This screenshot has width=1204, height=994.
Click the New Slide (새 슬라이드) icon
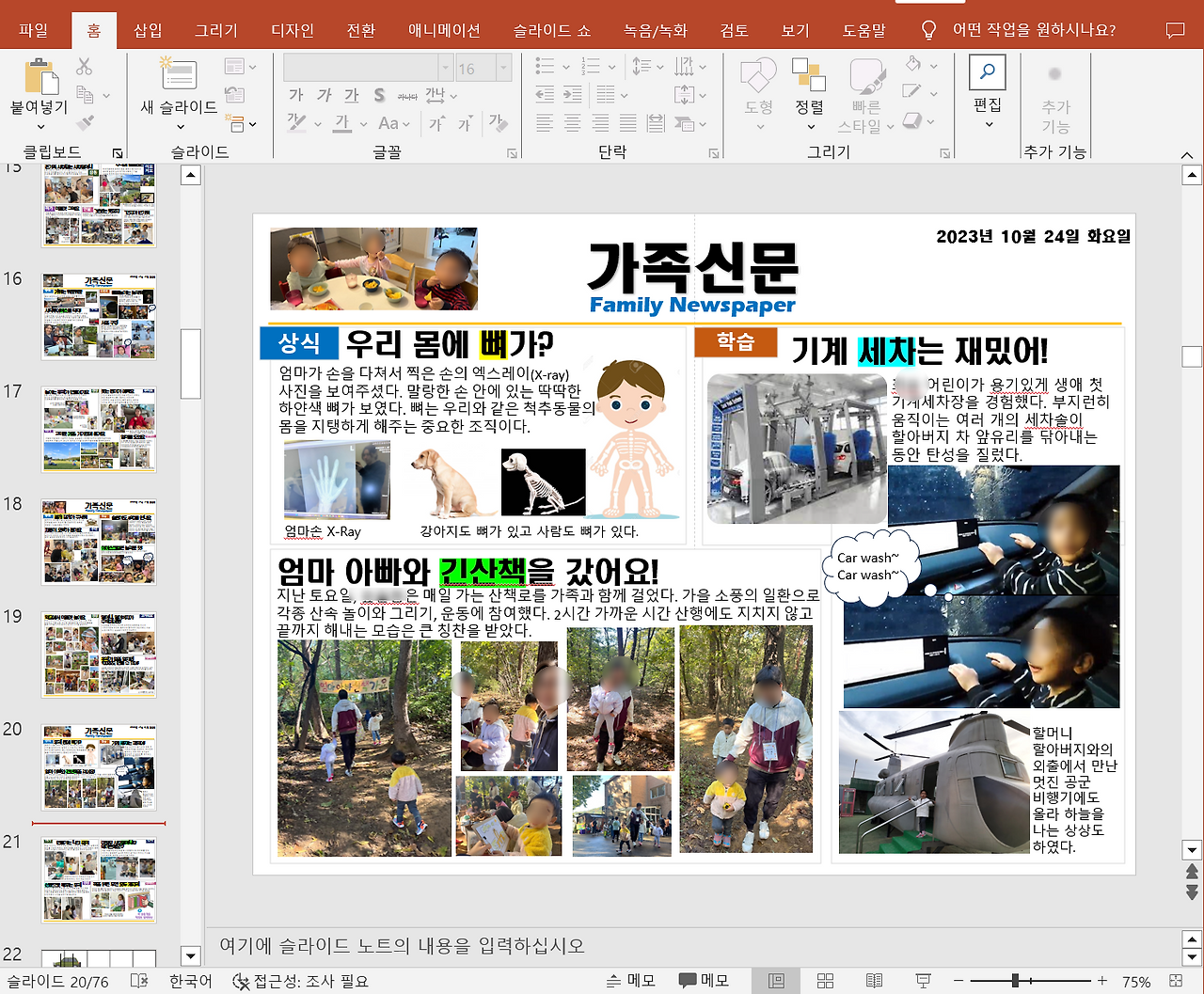[178, 74]
